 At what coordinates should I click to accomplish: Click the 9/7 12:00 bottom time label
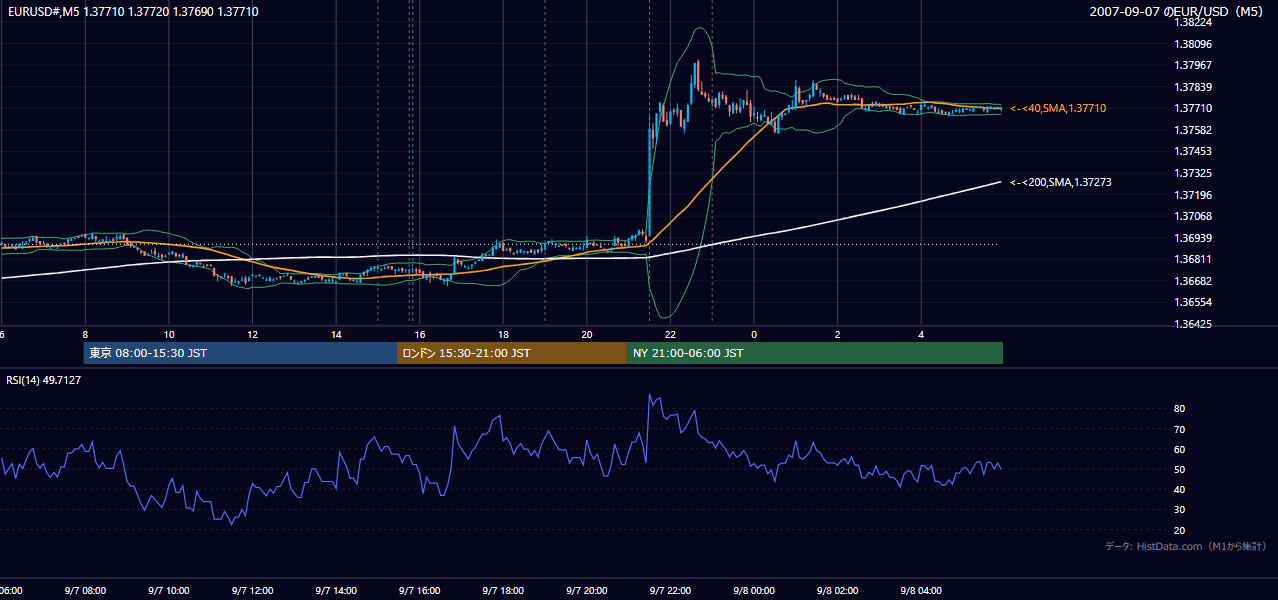(252, 591)
